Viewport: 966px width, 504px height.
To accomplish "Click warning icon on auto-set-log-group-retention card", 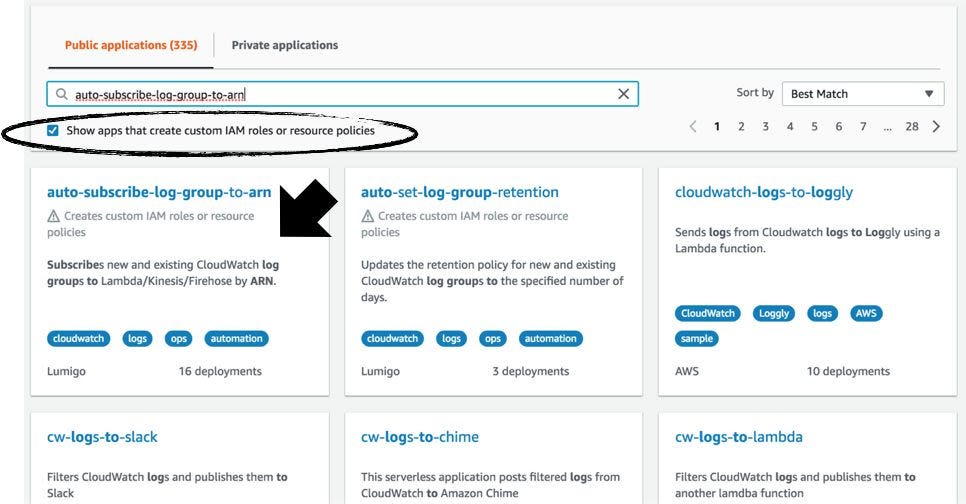I will point(368,216).
